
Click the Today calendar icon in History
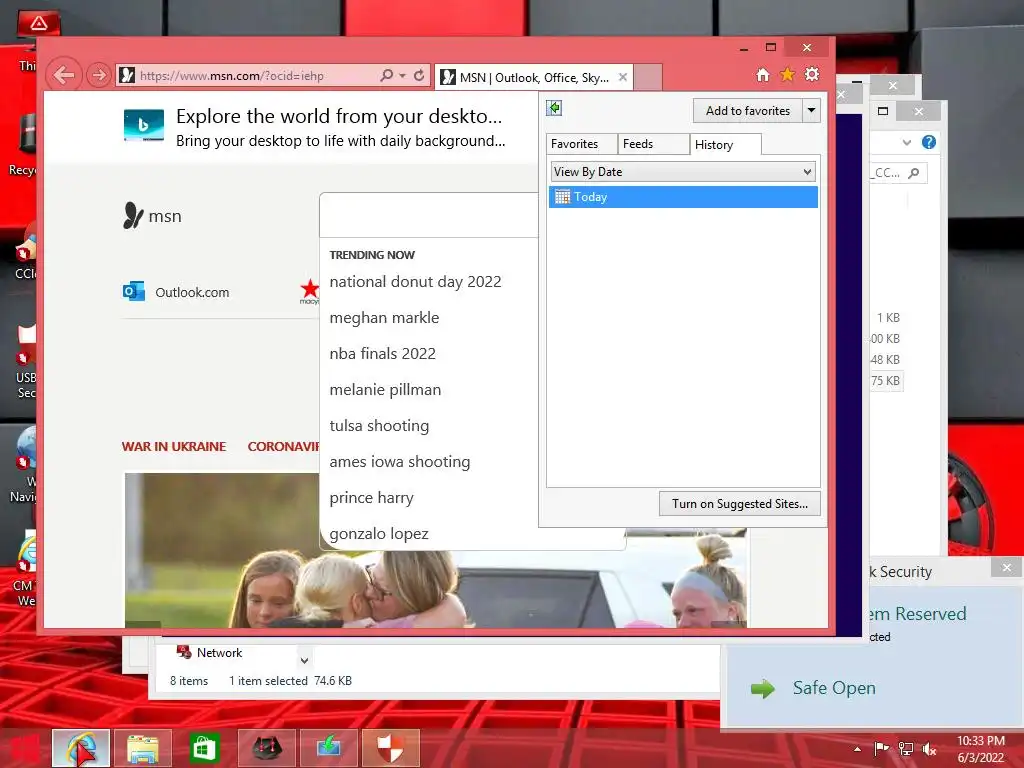point(562,197)
